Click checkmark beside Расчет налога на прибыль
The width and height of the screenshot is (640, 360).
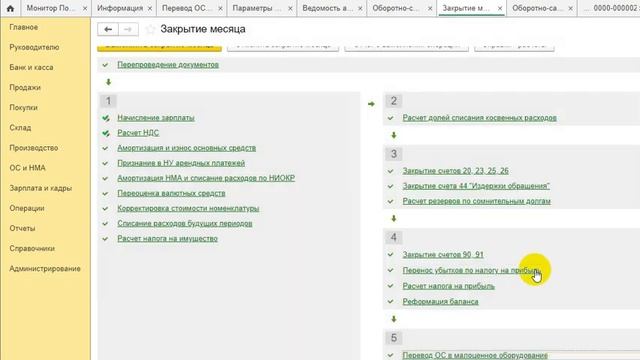[x=391, y=286]
